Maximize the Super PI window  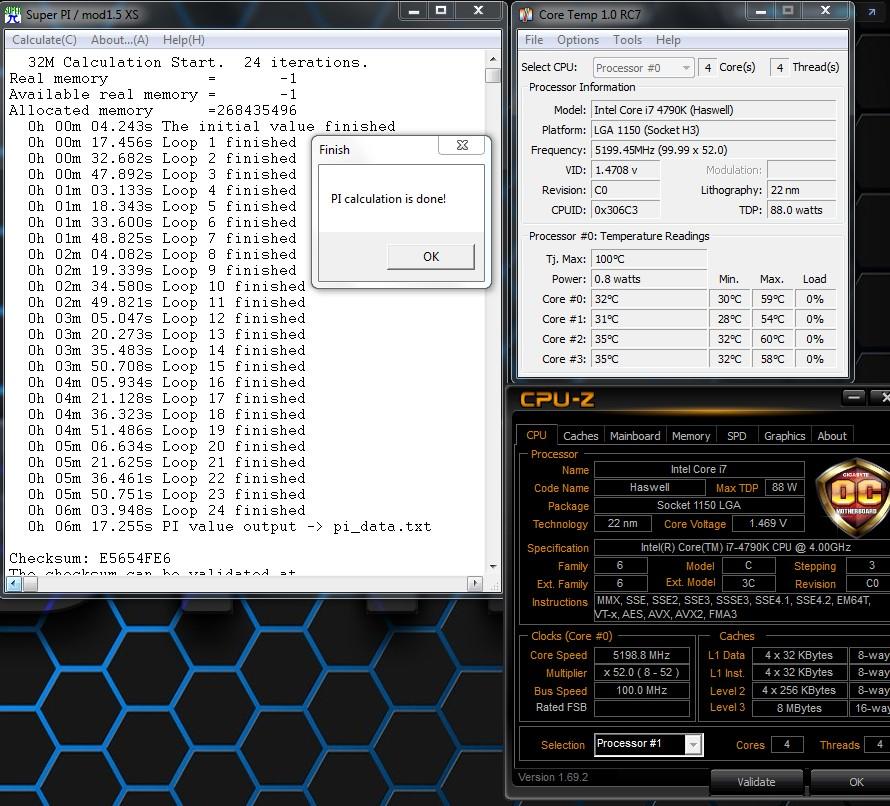point(441,11)
